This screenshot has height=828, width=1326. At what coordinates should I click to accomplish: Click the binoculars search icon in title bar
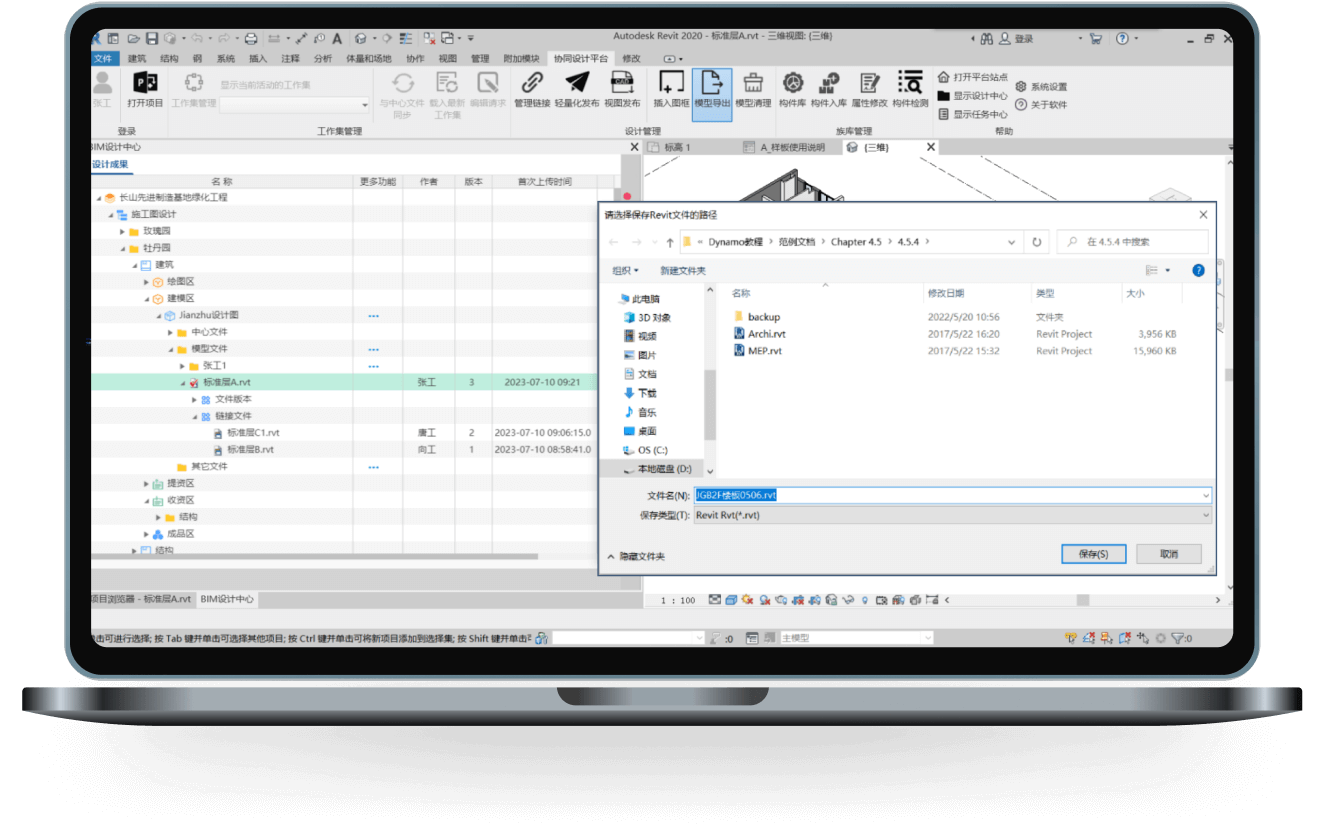(986, 39)
